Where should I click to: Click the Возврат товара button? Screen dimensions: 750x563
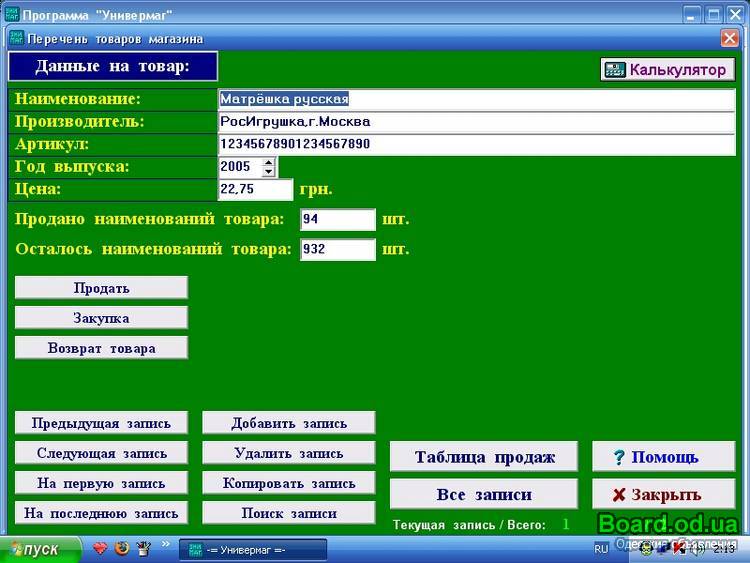(x=101, y=348)
